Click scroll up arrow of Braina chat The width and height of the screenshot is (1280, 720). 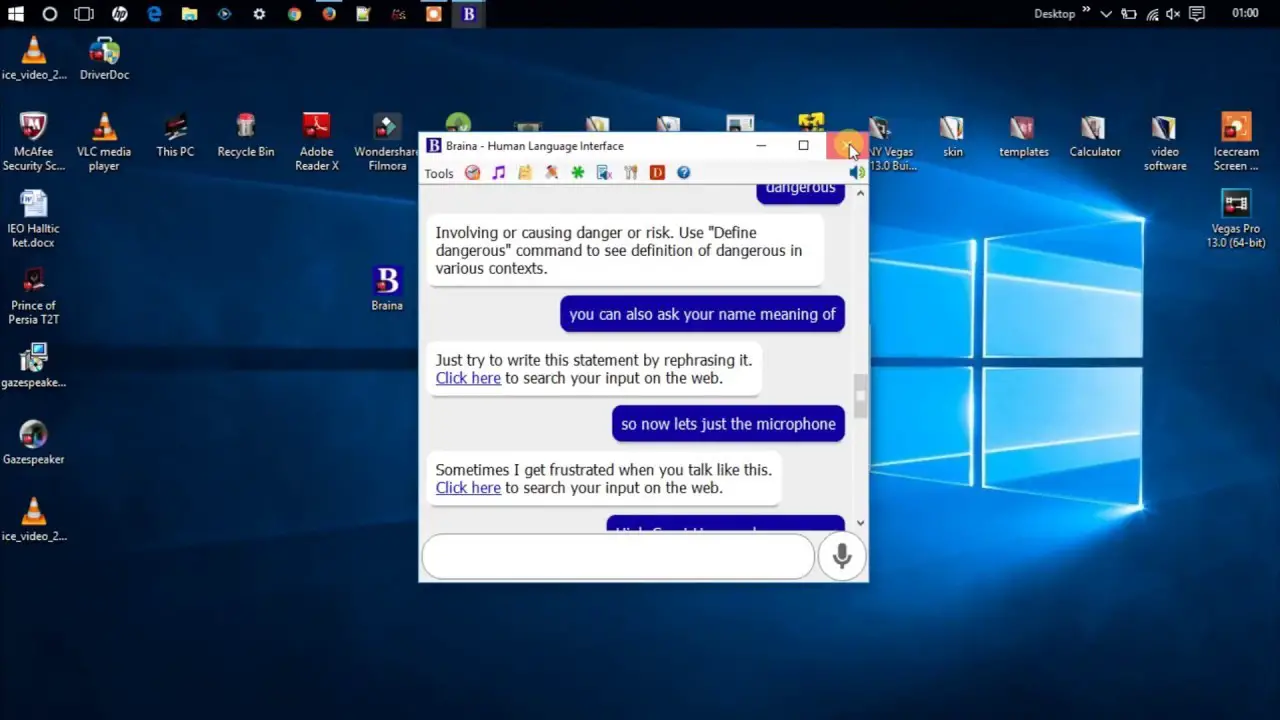click(x=861, y=193)
